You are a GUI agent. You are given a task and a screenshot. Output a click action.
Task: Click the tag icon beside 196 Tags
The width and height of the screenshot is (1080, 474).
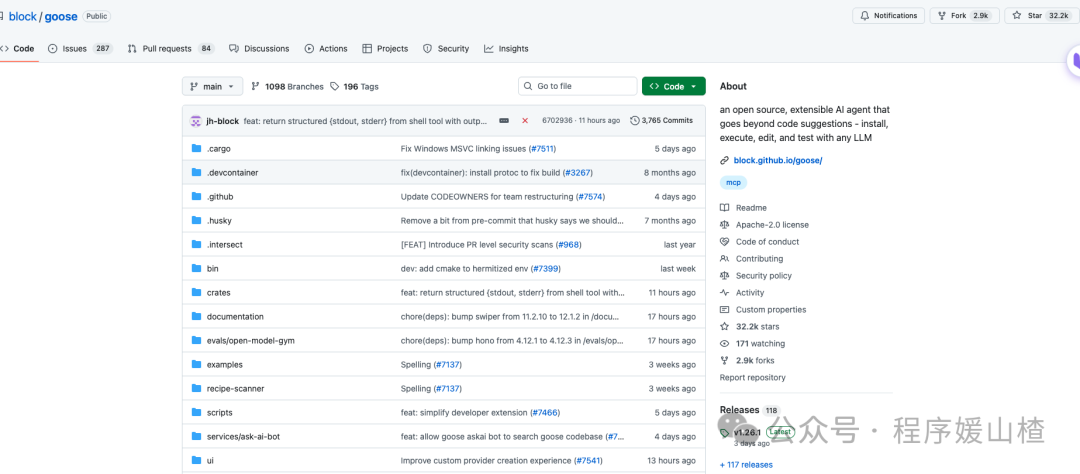coord(335,87)
